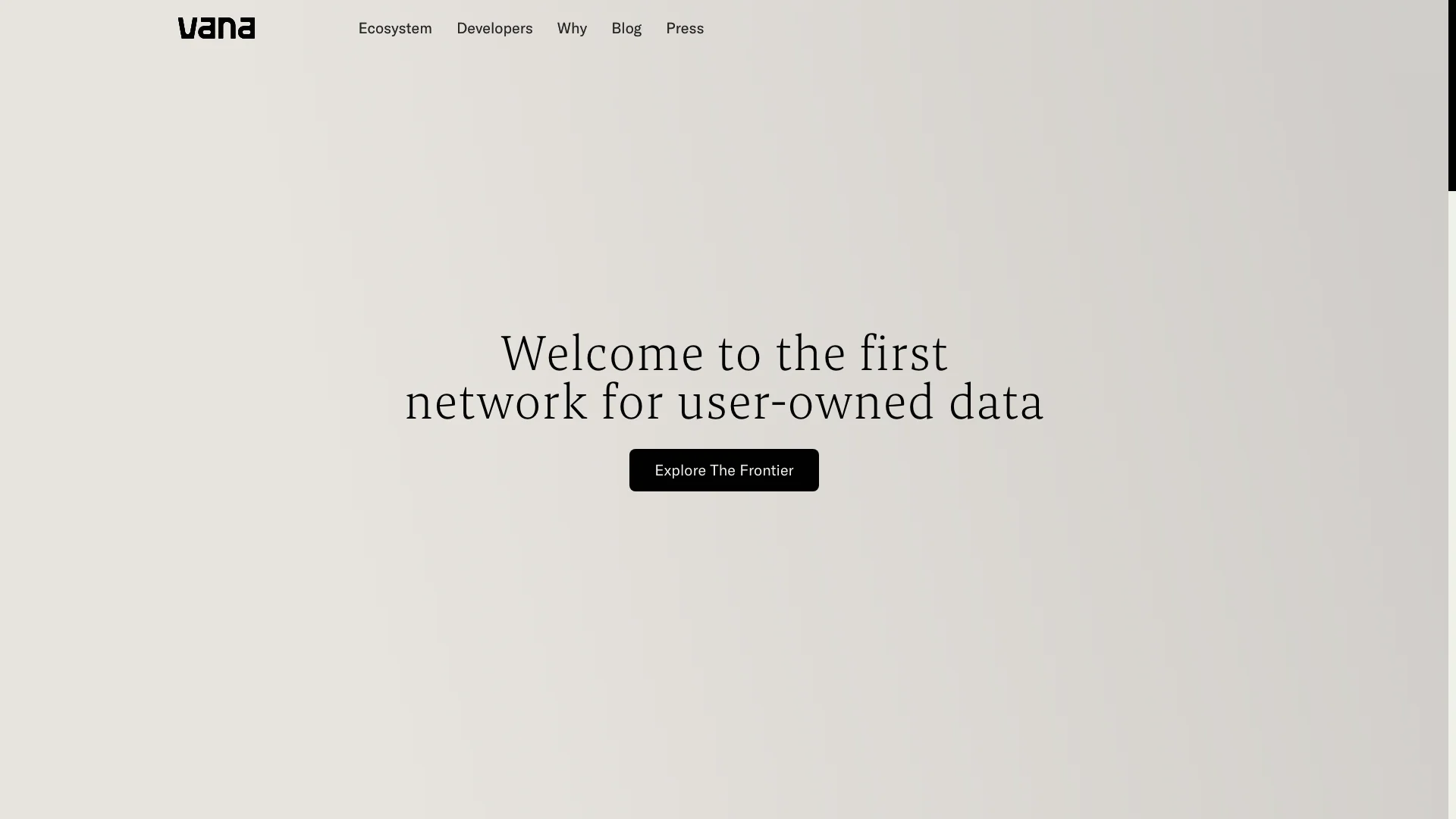The image size is (1456, 819).
Task: Click the Vana logo in top left
Action: coord(216,28)
